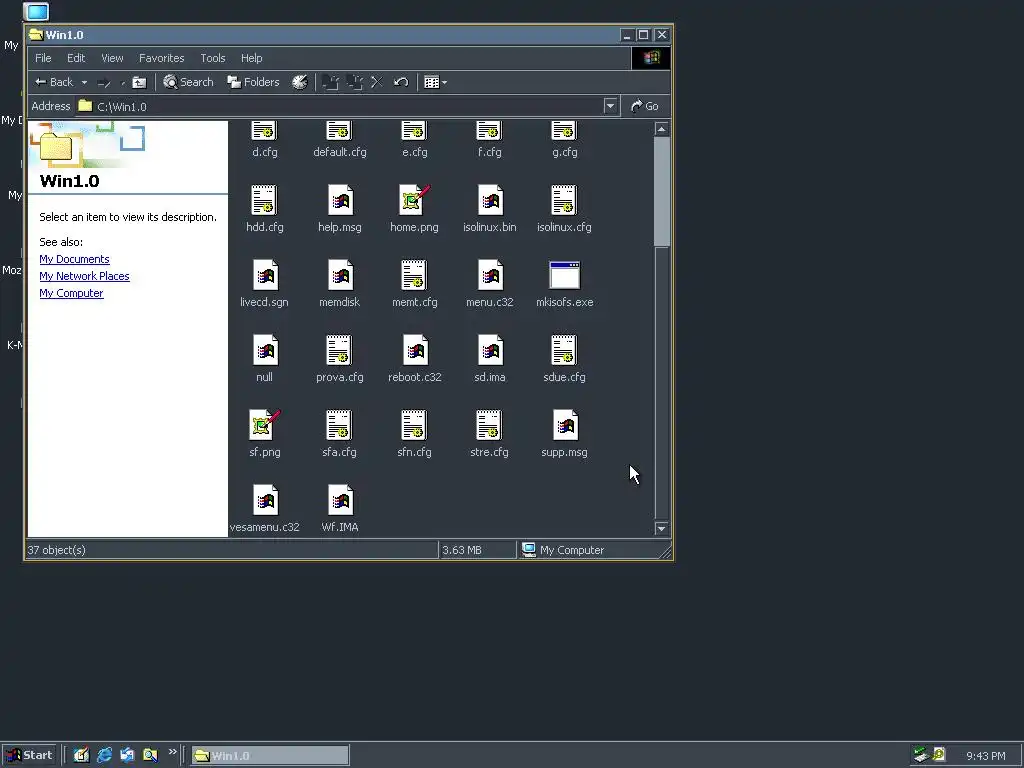Select the menu.c32 file icon
This screenshot has height=768, width=1024.
point(490,276)
